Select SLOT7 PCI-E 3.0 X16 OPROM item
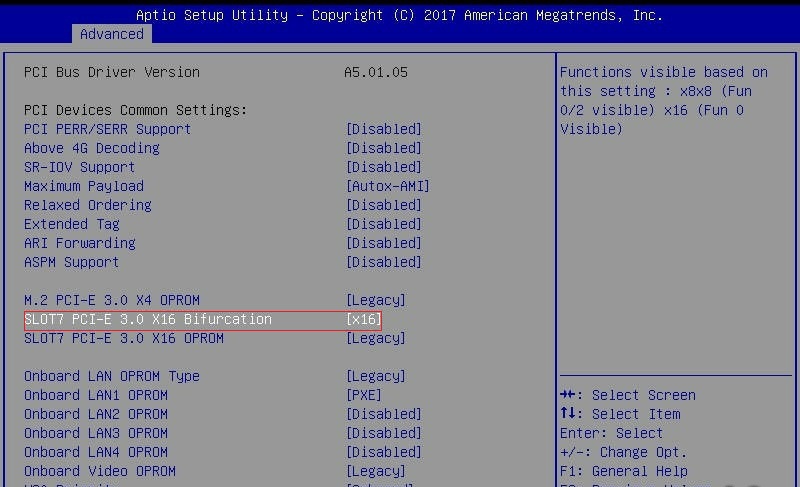This screenshot has width=800, height=487. pos(124,338)
